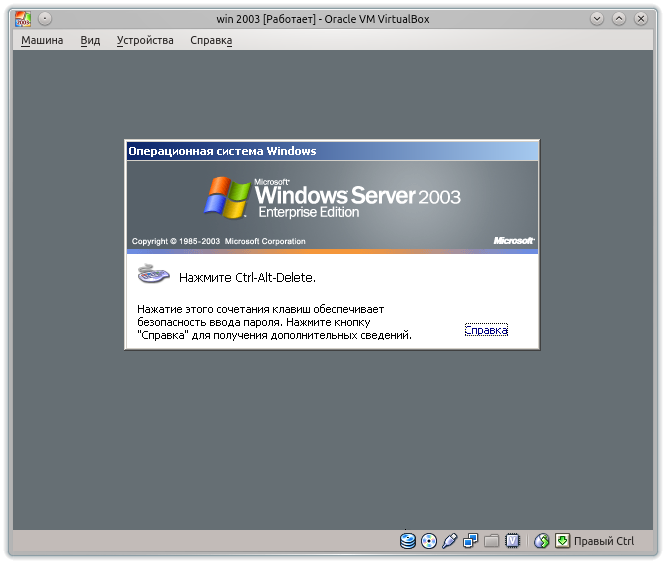This screenshot has height=564, width=666.
Task: Click the Правый Ctrl host key label
Action: click(x=604, y=541)
